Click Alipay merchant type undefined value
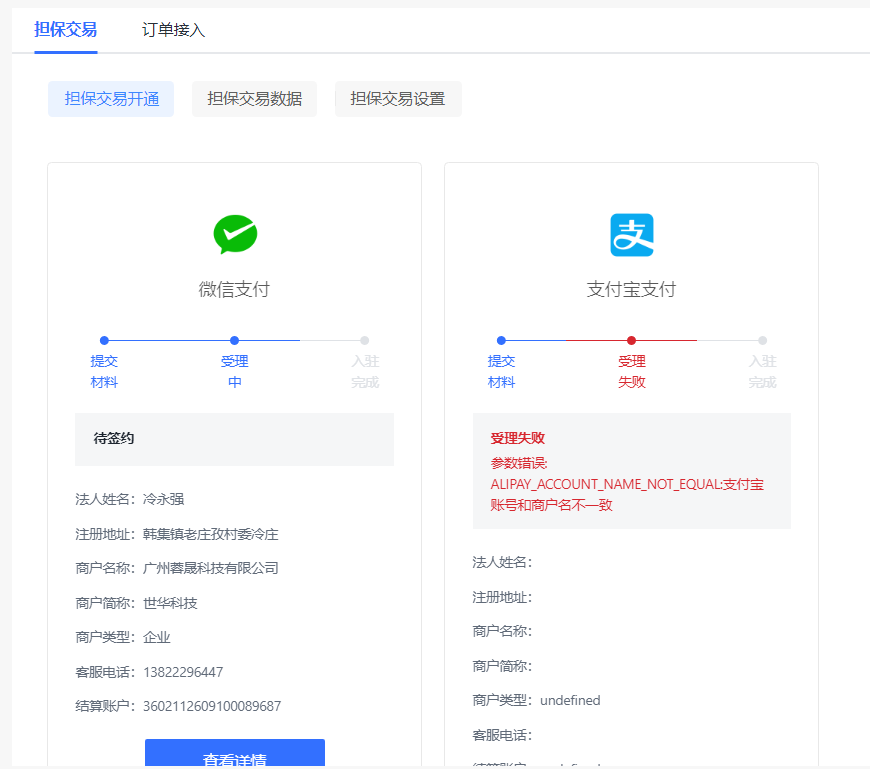870x769 pixels. tap(570, 701)
